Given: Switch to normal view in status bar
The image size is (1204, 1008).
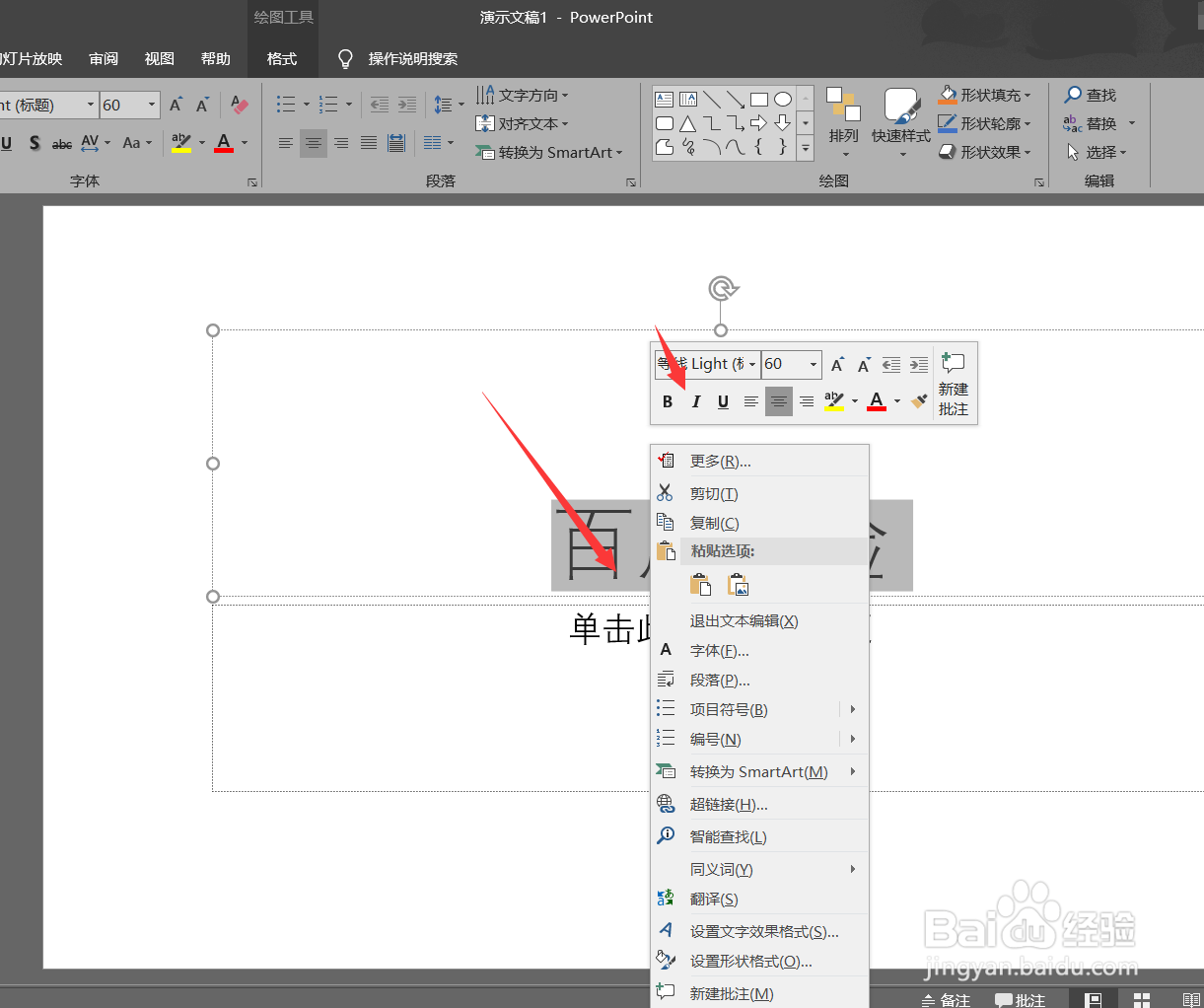Looking at the screenshot, I should coord(1094,1000).
